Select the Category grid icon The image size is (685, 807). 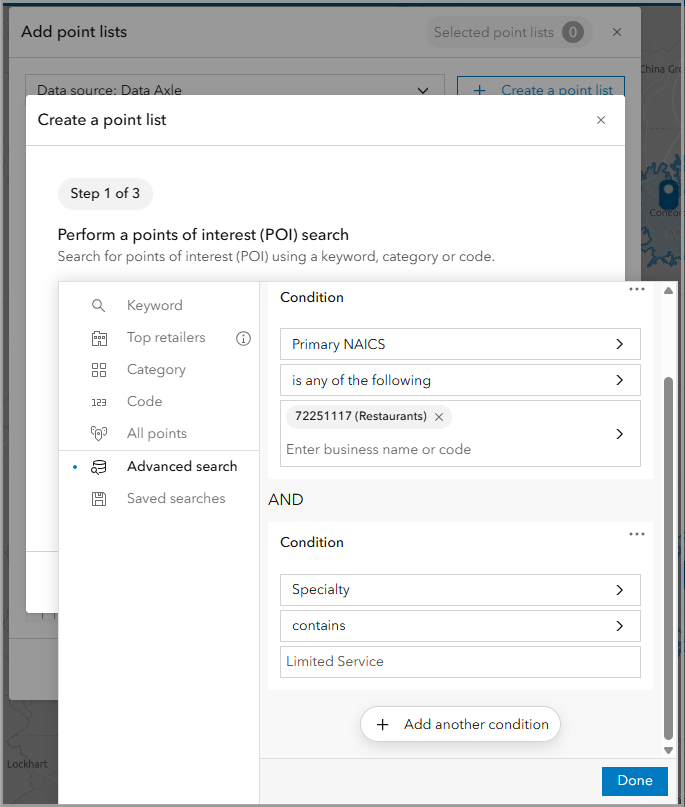99,370
